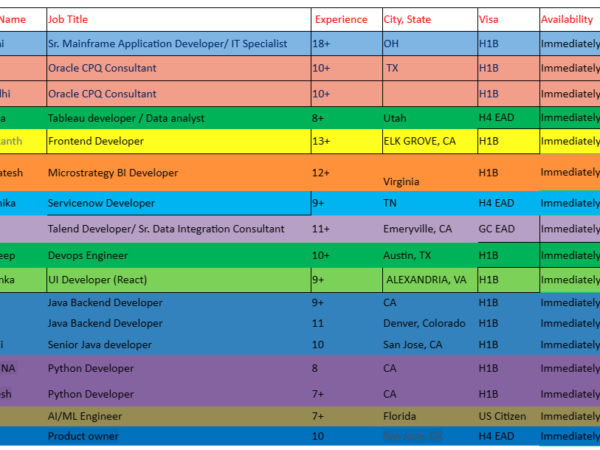Click the Microstrategy BI Developer cell
This screenshot has width=600, height=450.
(x=113, y=173)
